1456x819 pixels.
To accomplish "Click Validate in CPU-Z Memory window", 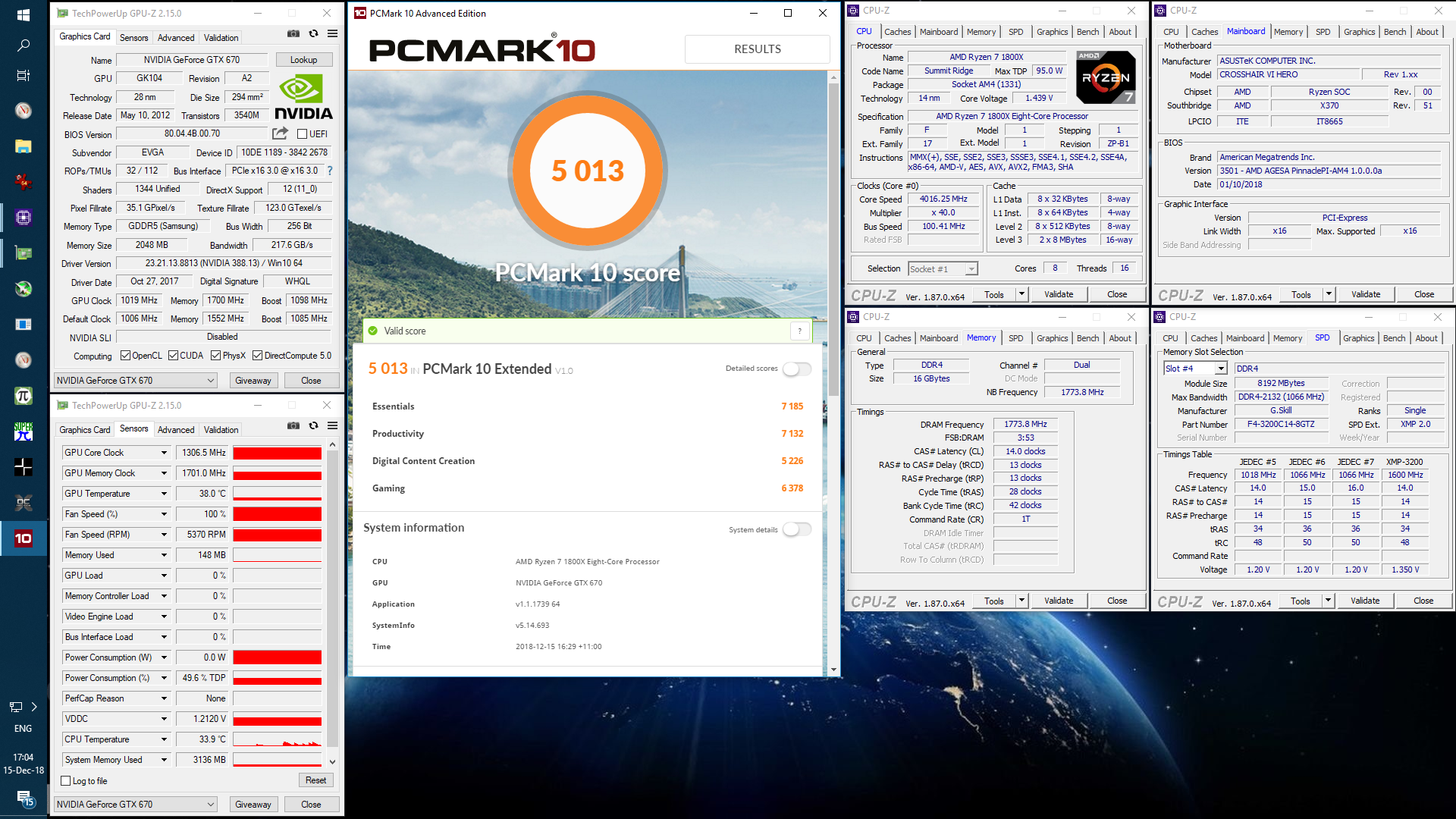I will [1059, 601].
